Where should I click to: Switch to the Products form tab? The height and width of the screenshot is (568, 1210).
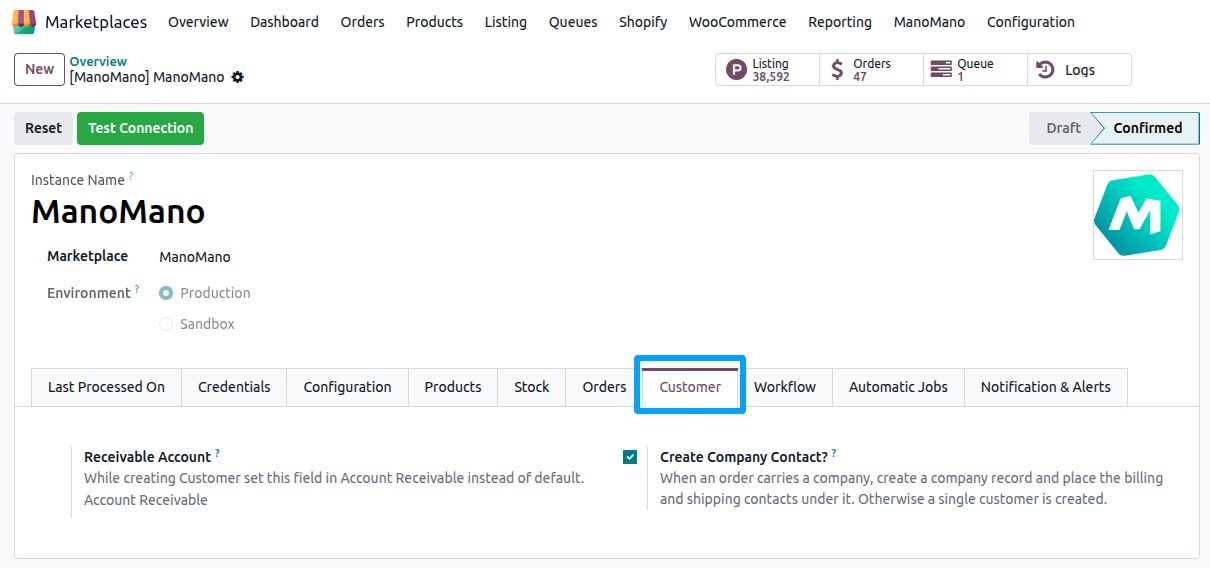tap(453, 387)
